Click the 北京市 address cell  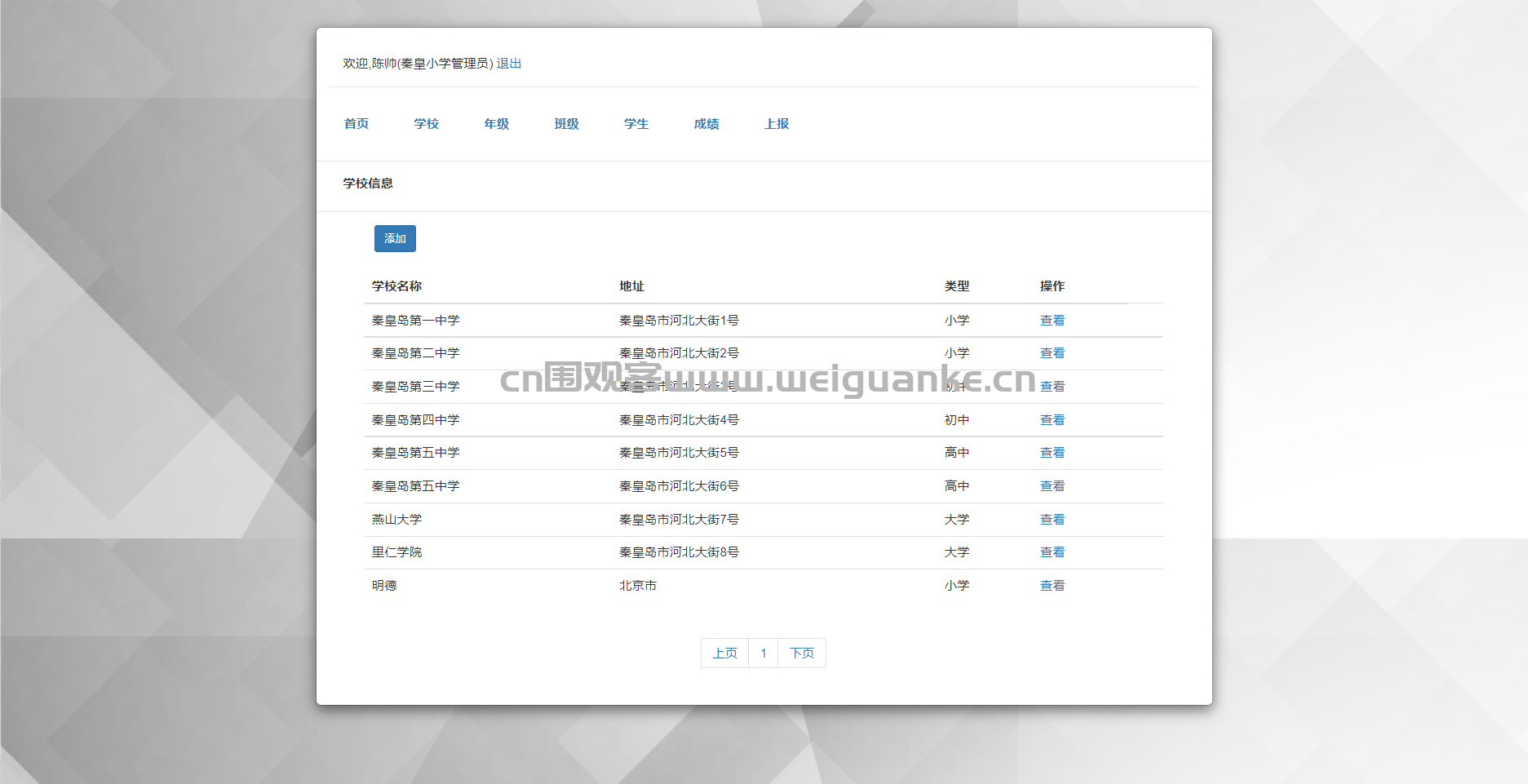pos(638,586)
